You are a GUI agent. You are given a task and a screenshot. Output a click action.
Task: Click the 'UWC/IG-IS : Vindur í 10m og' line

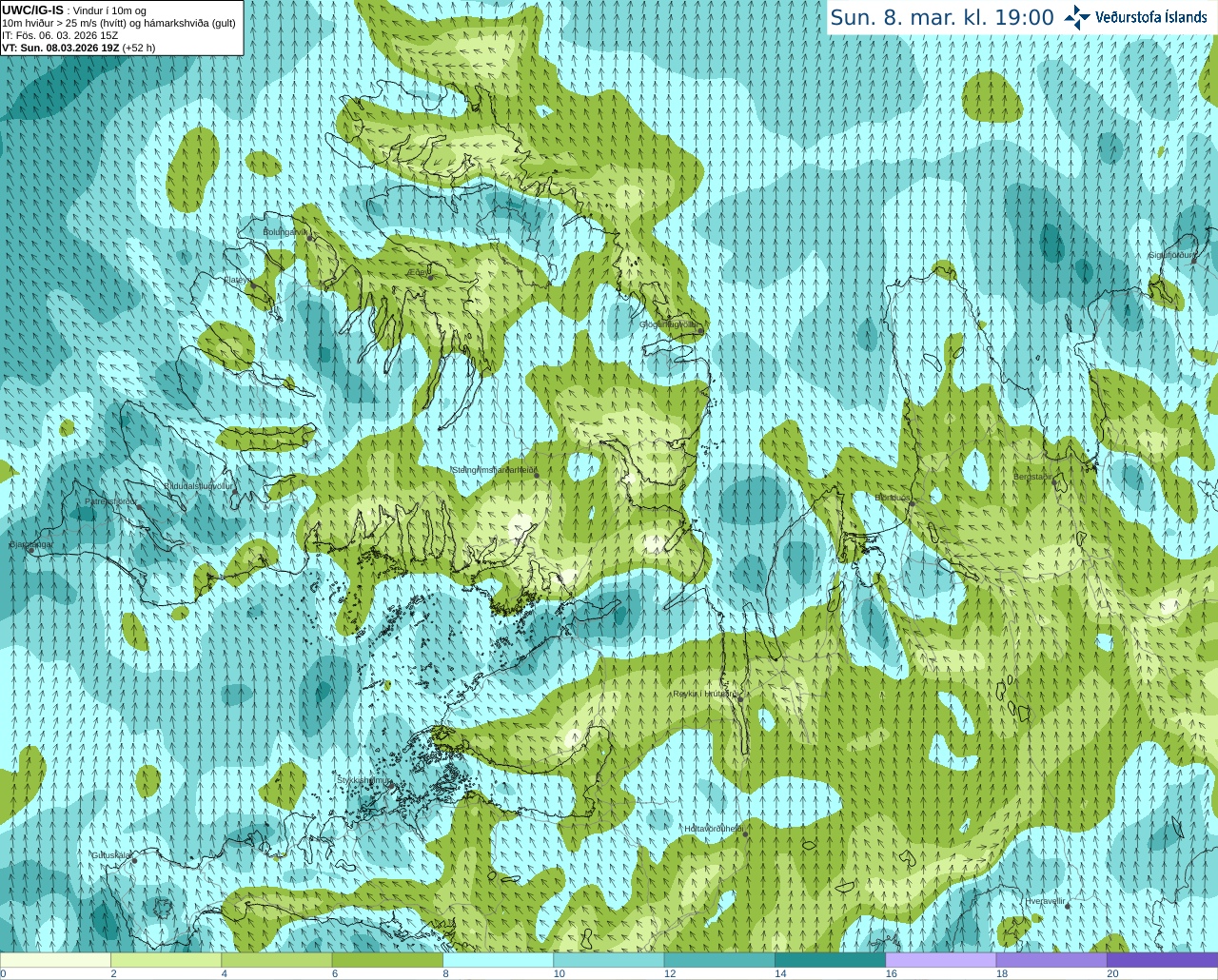[x=73, y=10]
